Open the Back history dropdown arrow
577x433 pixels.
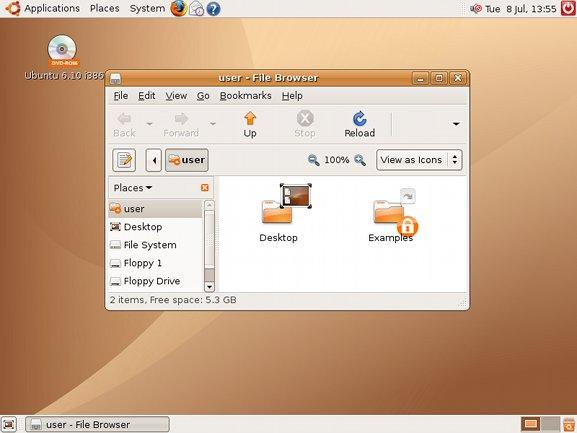(149, 124)
